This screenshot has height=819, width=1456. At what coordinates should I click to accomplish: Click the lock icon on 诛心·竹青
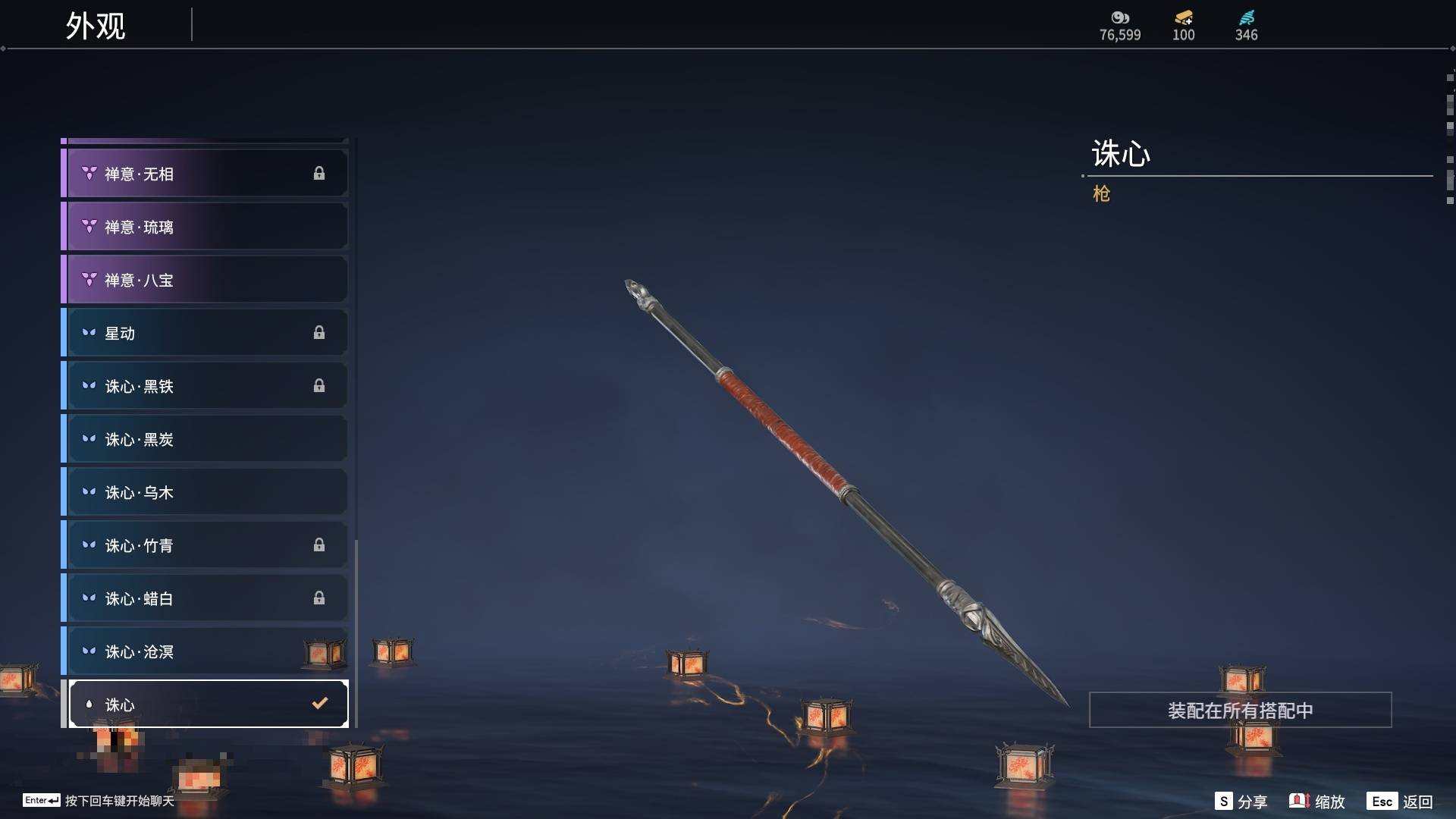coord(319,545)
